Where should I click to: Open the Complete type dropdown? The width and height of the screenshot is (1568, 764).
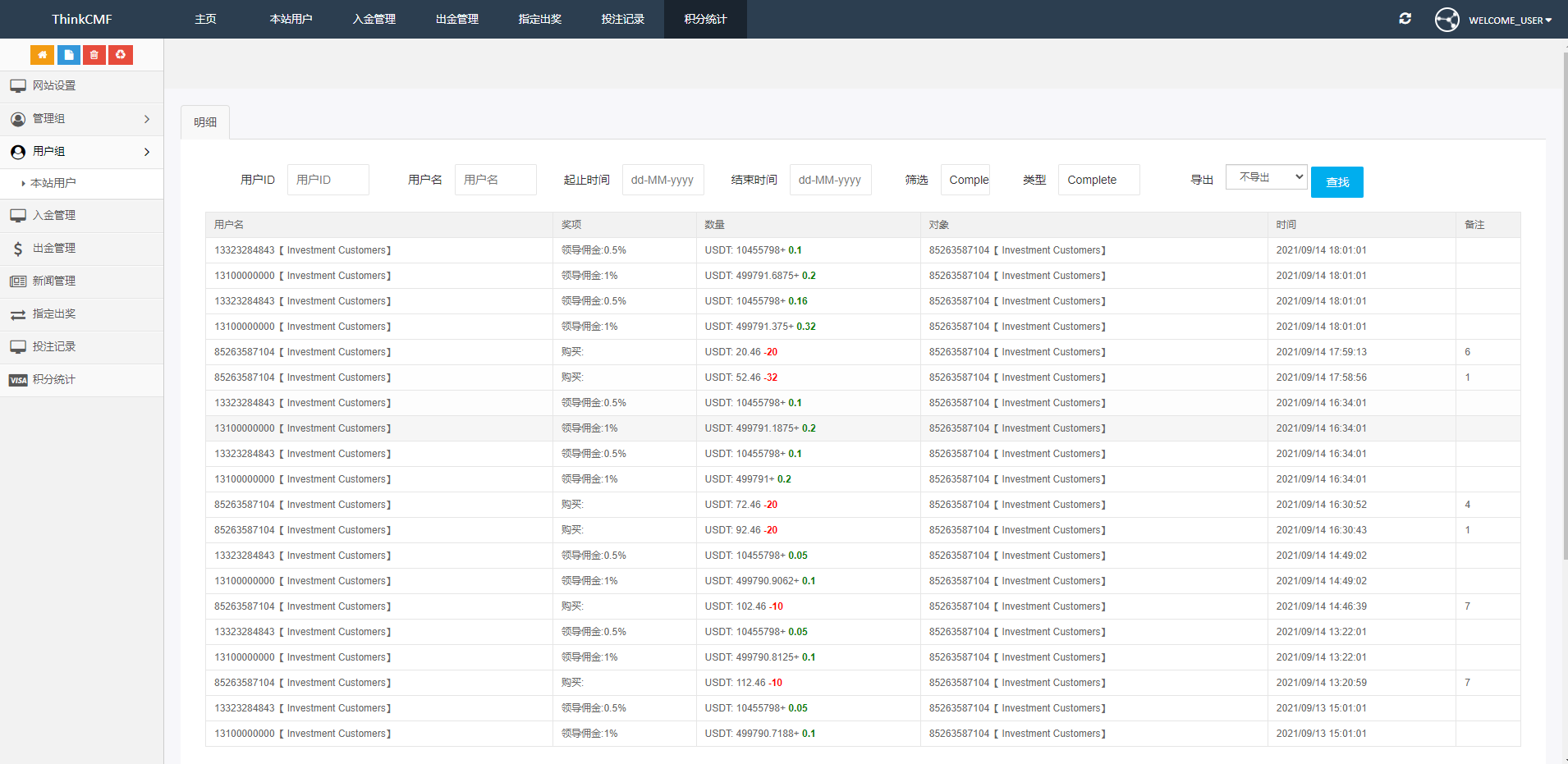[x=1098, y=180]
